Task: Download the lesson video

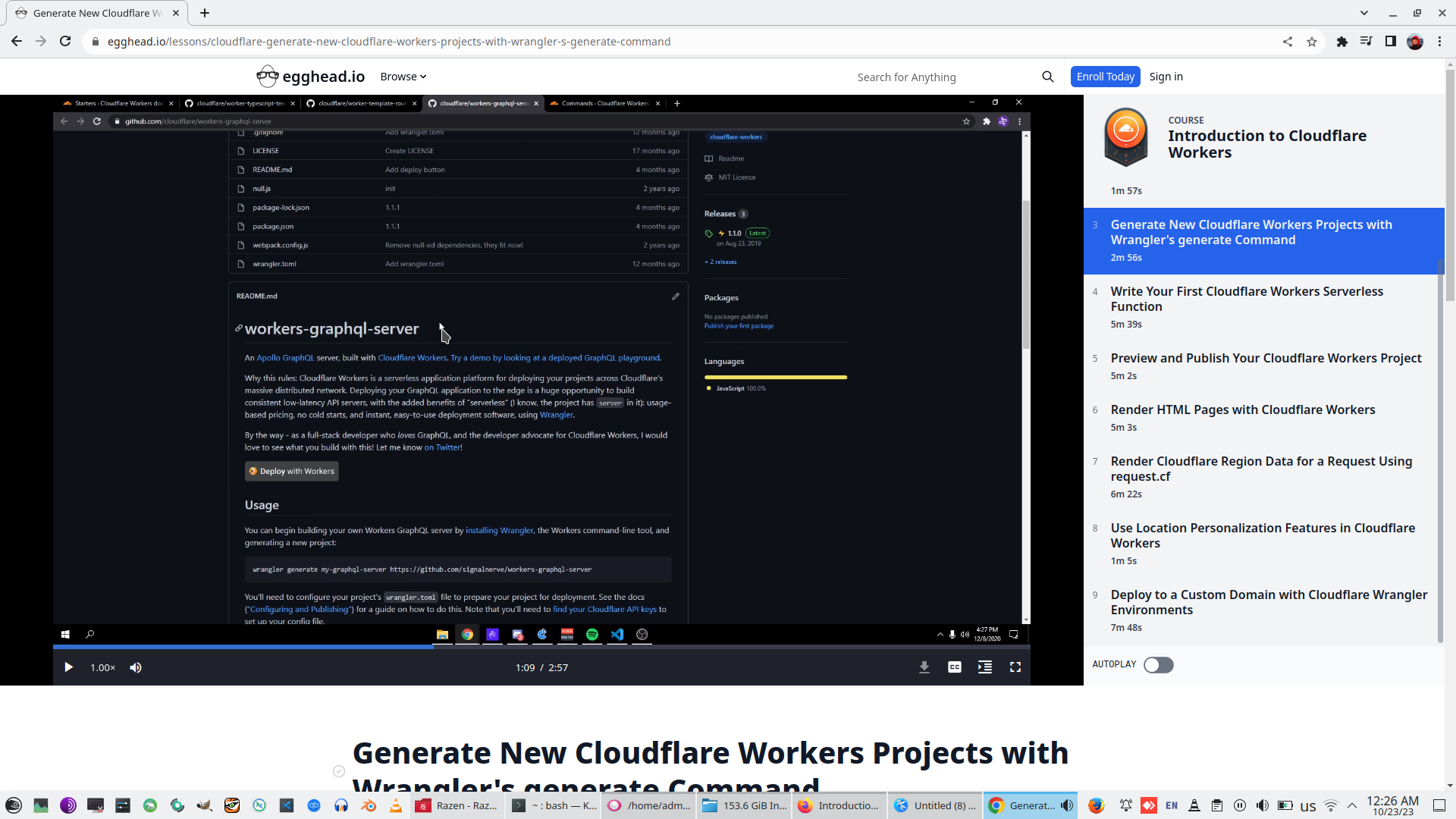Action: coord(924,667)
